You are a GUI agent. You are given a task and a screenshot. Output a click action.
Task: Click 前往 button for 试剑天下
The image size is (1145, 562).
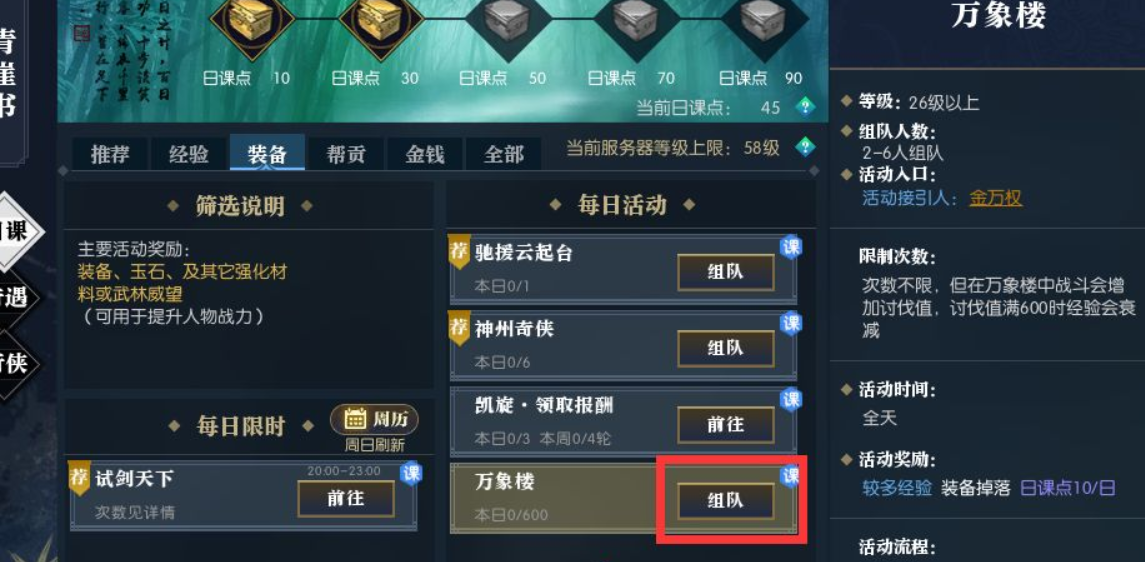(346, 499)
